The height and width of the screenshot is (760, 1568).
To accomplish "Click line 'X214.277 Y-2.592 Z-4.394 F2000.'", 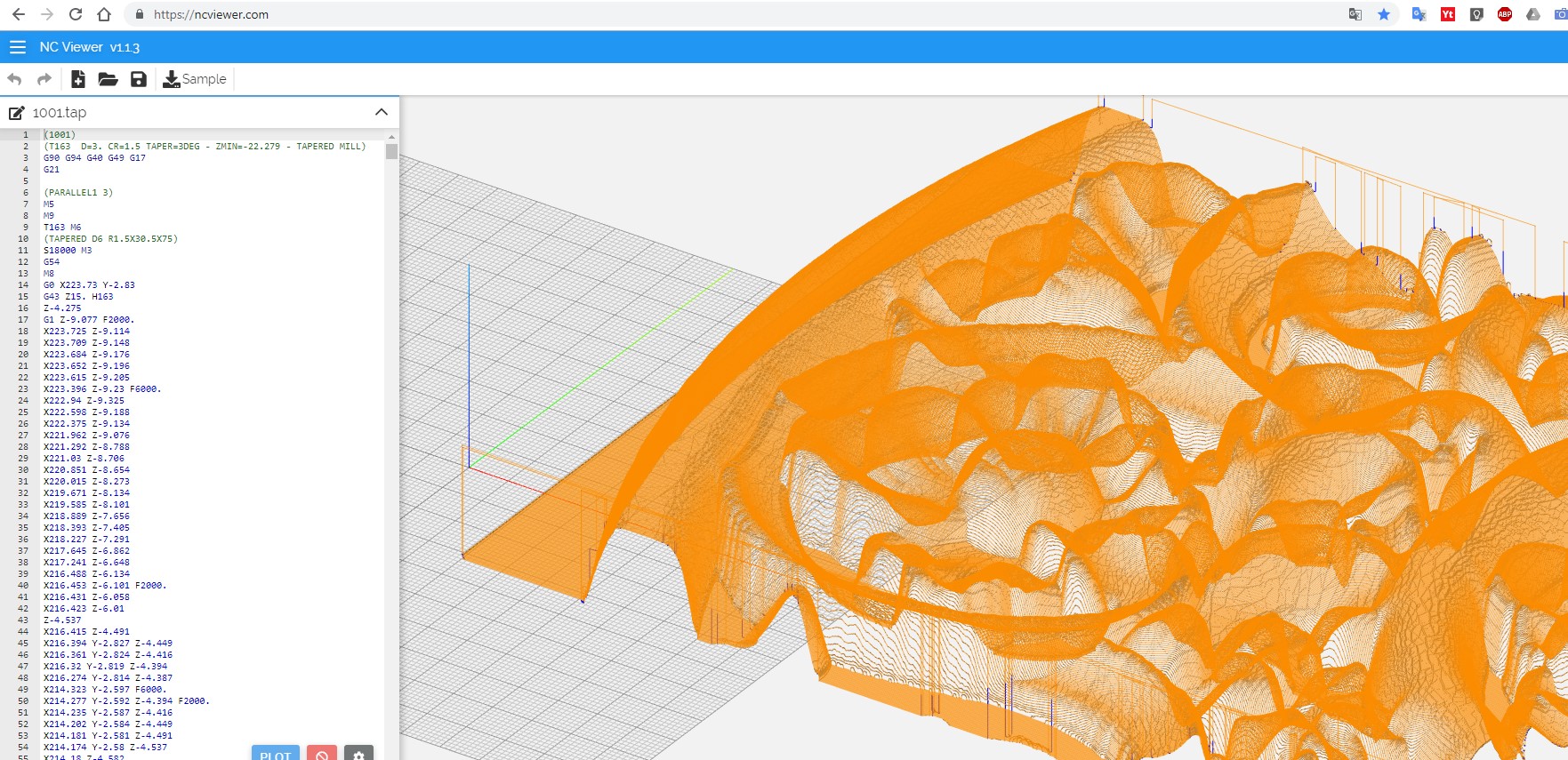I will coord(126,701).
